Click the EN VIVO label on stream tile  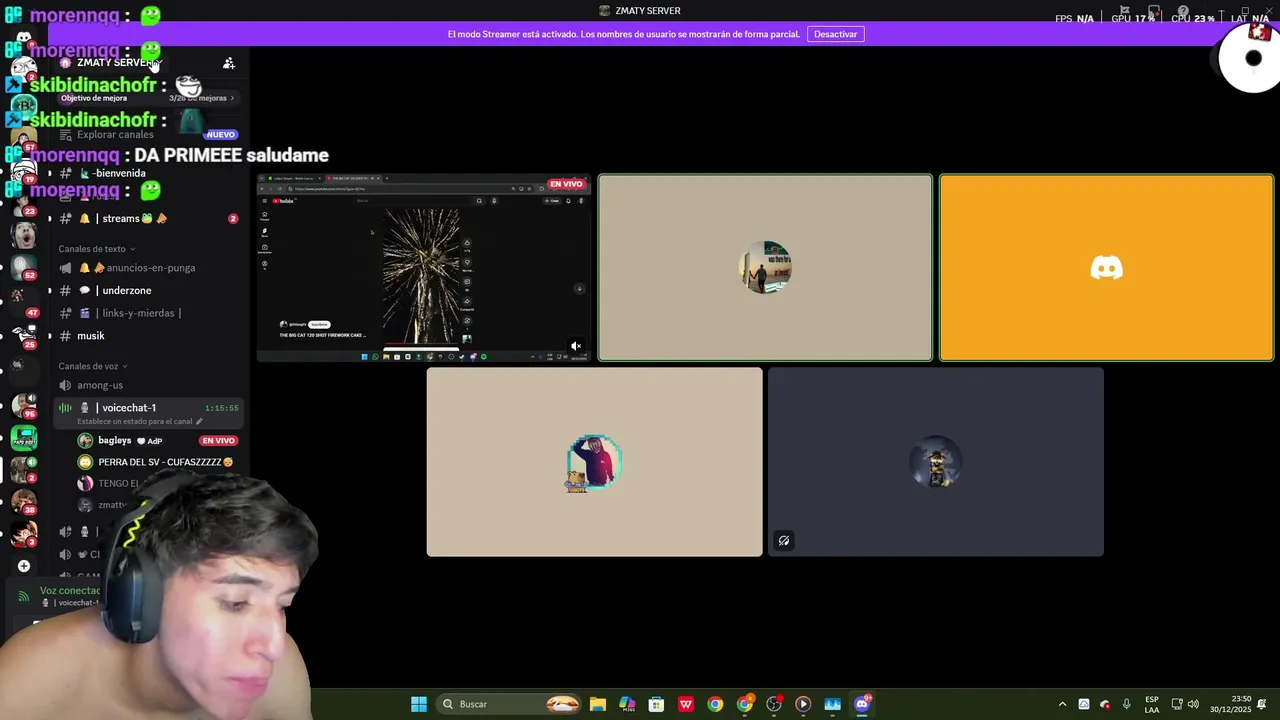point(566,184)
